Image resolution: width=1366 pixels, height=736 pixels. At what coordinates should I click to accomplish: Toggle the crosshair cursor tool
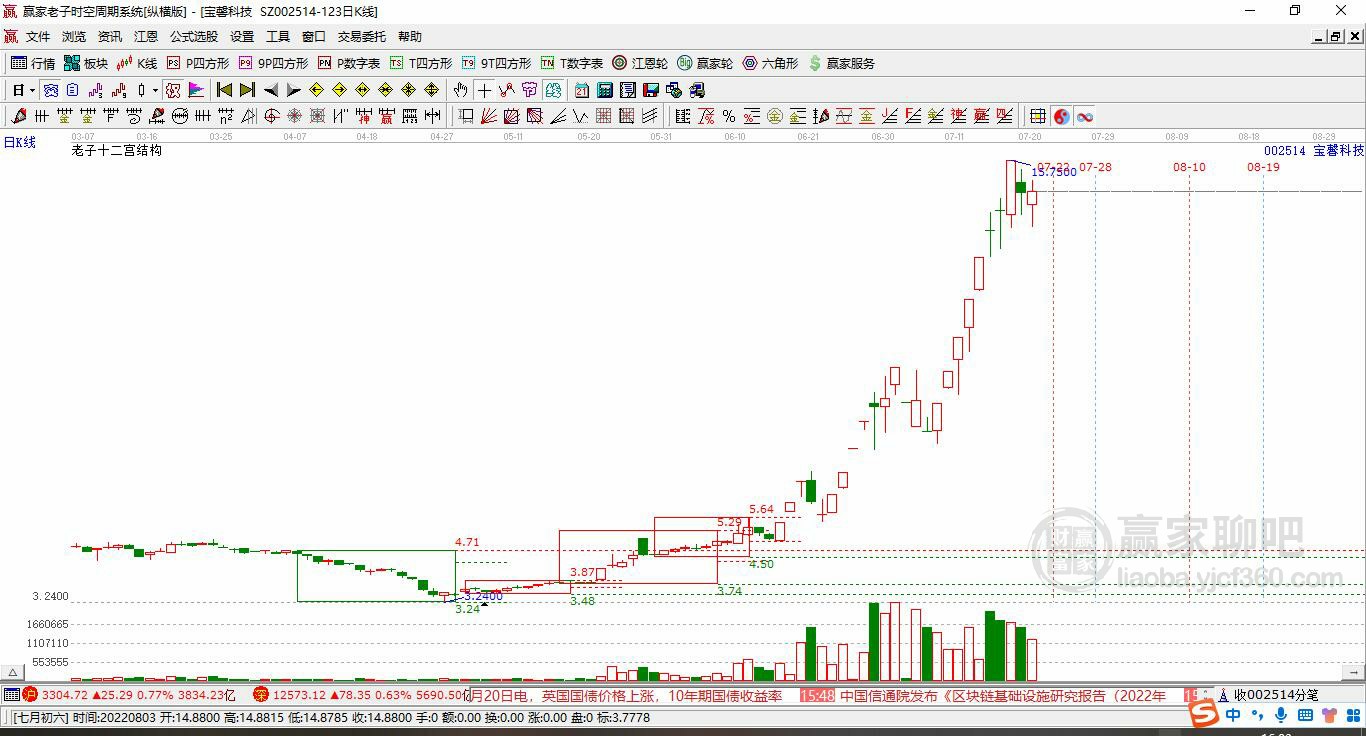tap(484, 90)
